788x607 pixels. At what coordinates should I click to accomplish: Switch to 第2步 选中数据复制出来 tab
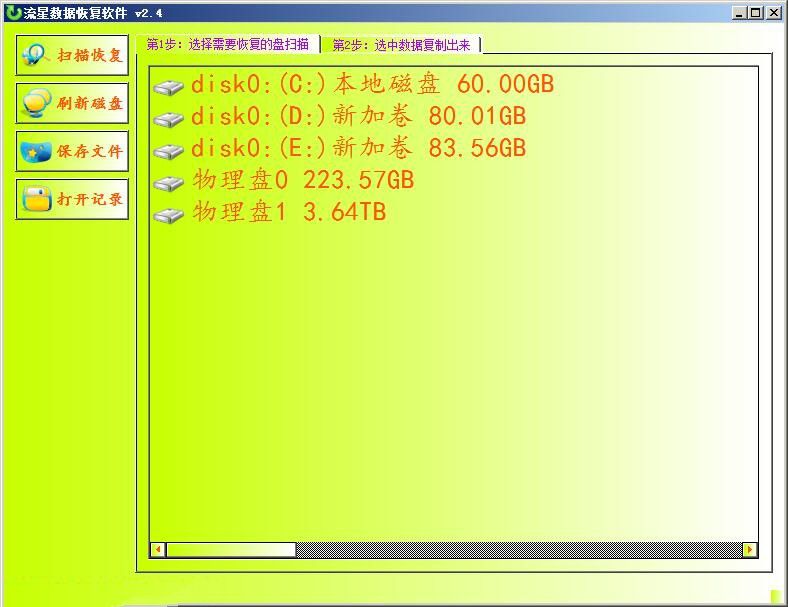click(401, 45)
